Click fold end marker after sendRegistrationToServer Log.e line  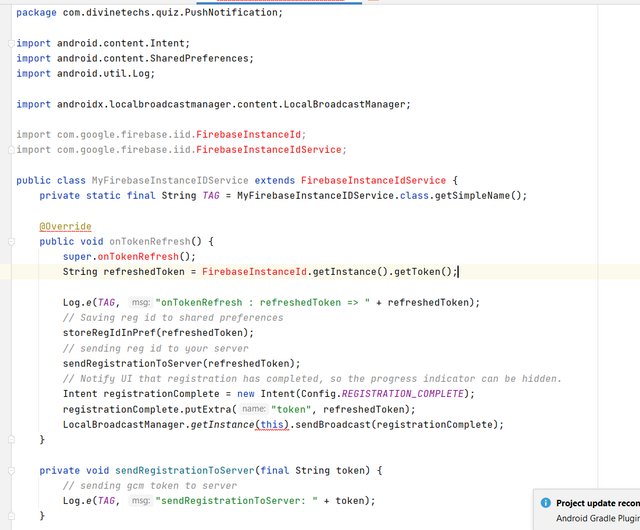click(11, 516)
